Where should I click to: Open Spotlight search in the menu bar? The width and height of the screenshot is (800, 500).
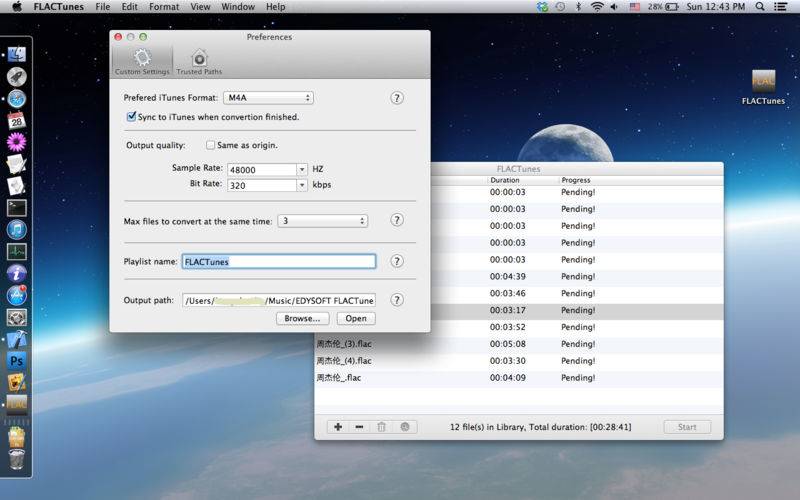760,7
